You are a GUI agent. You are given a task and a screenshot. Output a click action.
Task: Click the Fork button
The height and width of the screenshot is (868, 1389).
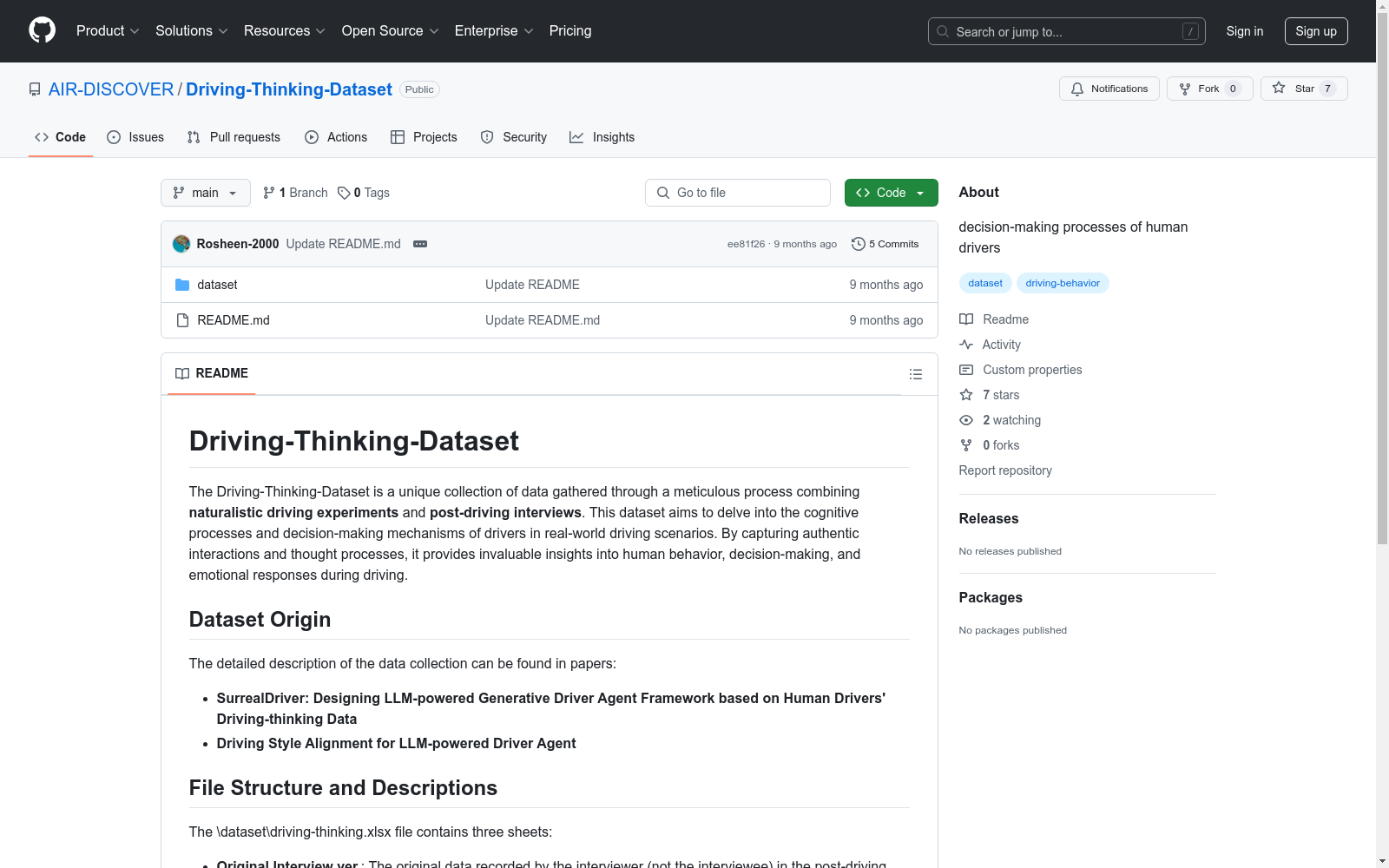(x=1210, y=89)
